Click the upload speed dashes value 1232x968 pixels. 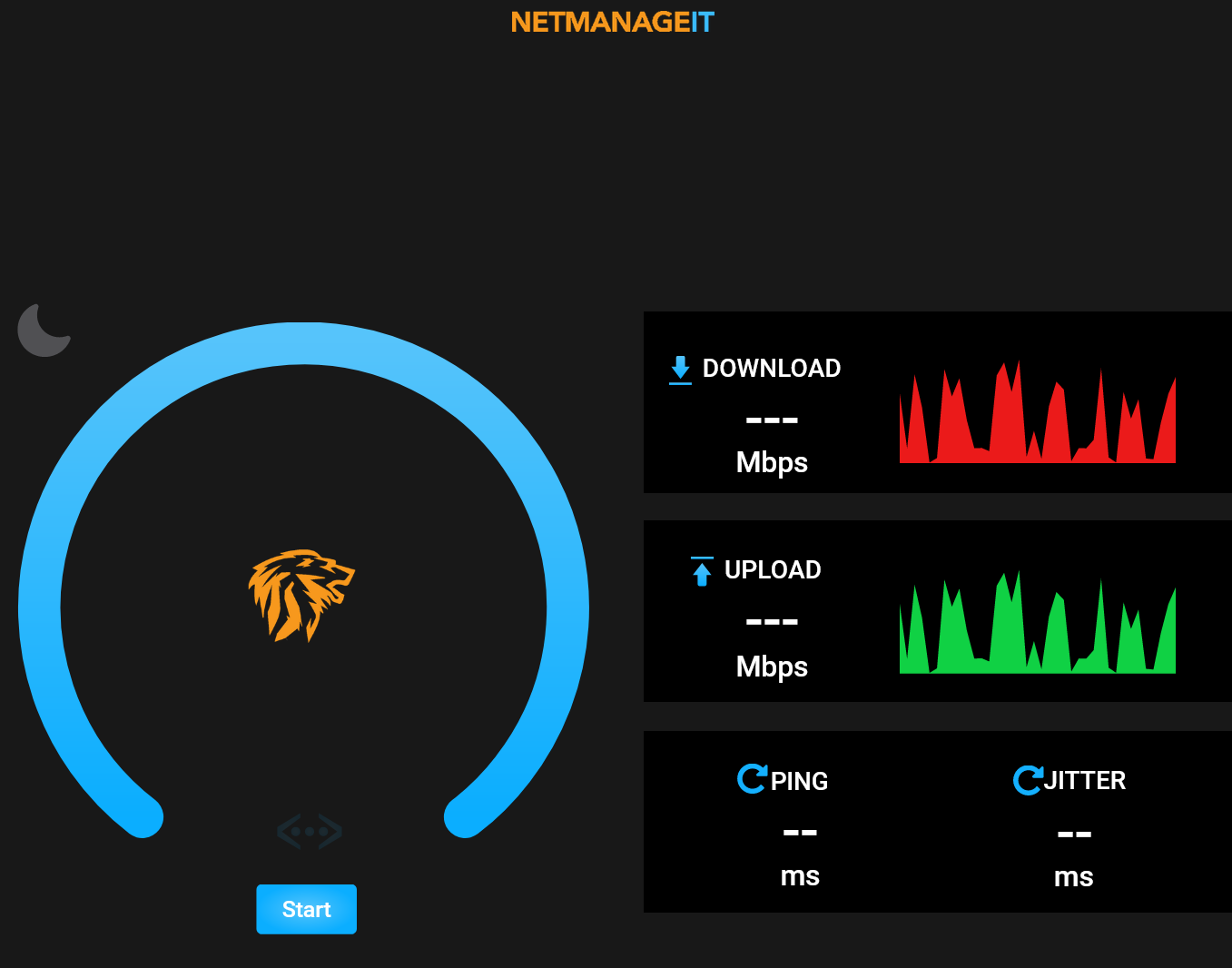[x=772, y=622]
